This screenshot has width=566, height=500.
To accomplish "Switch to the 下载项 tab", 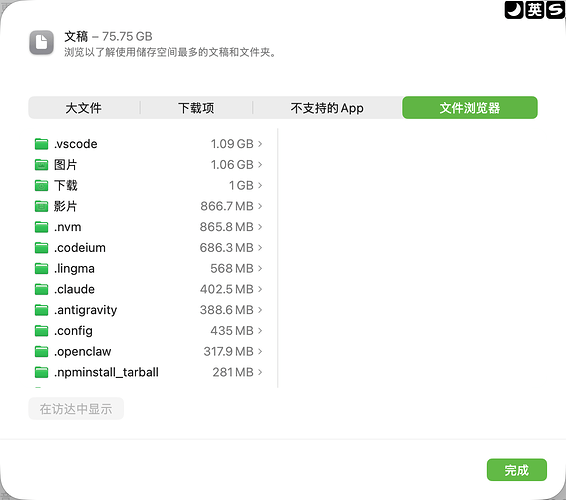I will point(196,108).
